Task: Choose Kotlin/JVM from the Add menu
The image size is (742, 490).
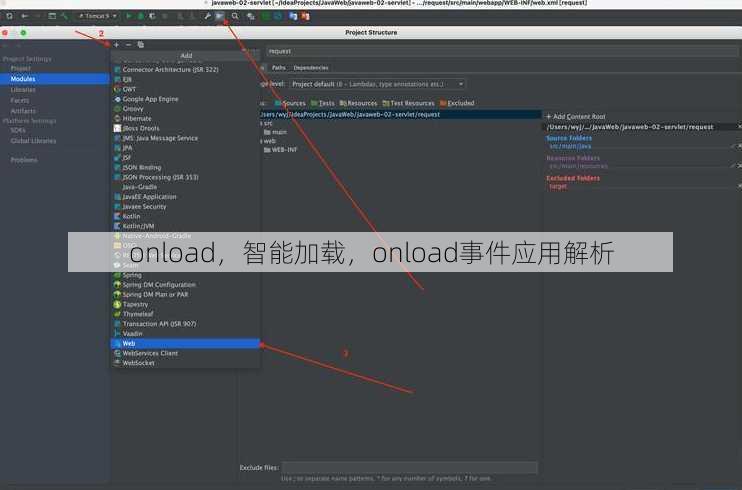Action: point(186,226)
